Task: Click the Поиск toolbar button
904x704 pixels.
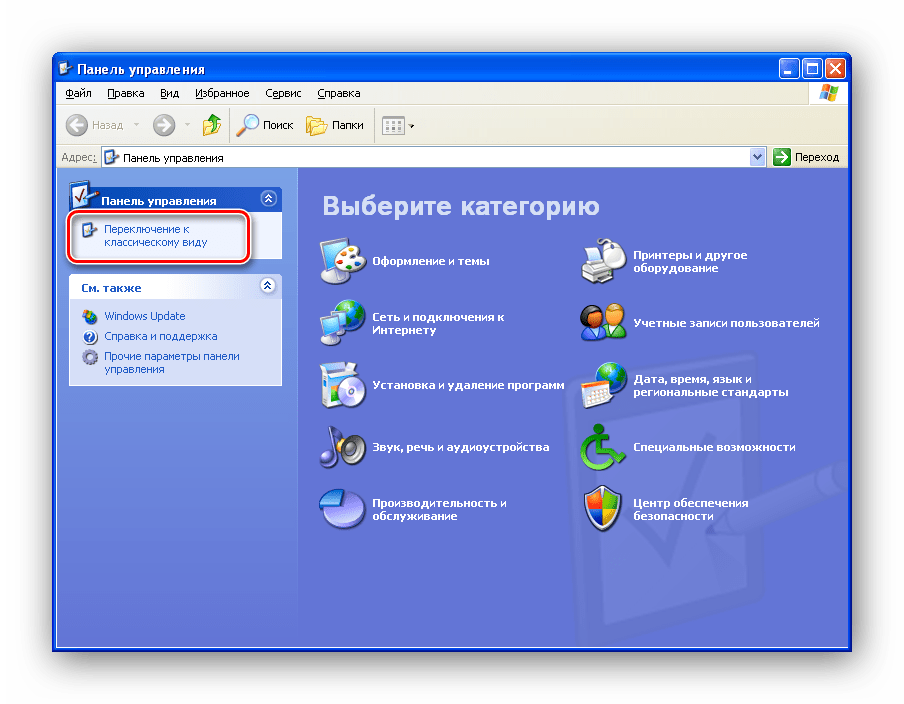Action: pyautogui.click(x=265, y=125)
